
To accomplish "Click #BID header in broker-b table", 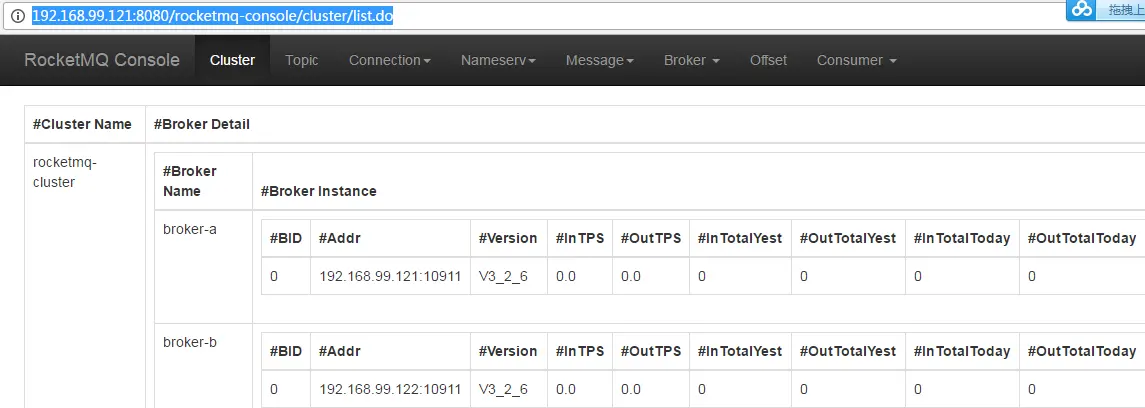I will (x=286, y=350).
